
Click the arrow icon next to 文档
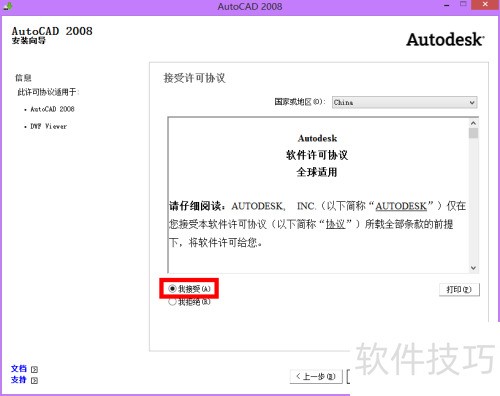34,369
